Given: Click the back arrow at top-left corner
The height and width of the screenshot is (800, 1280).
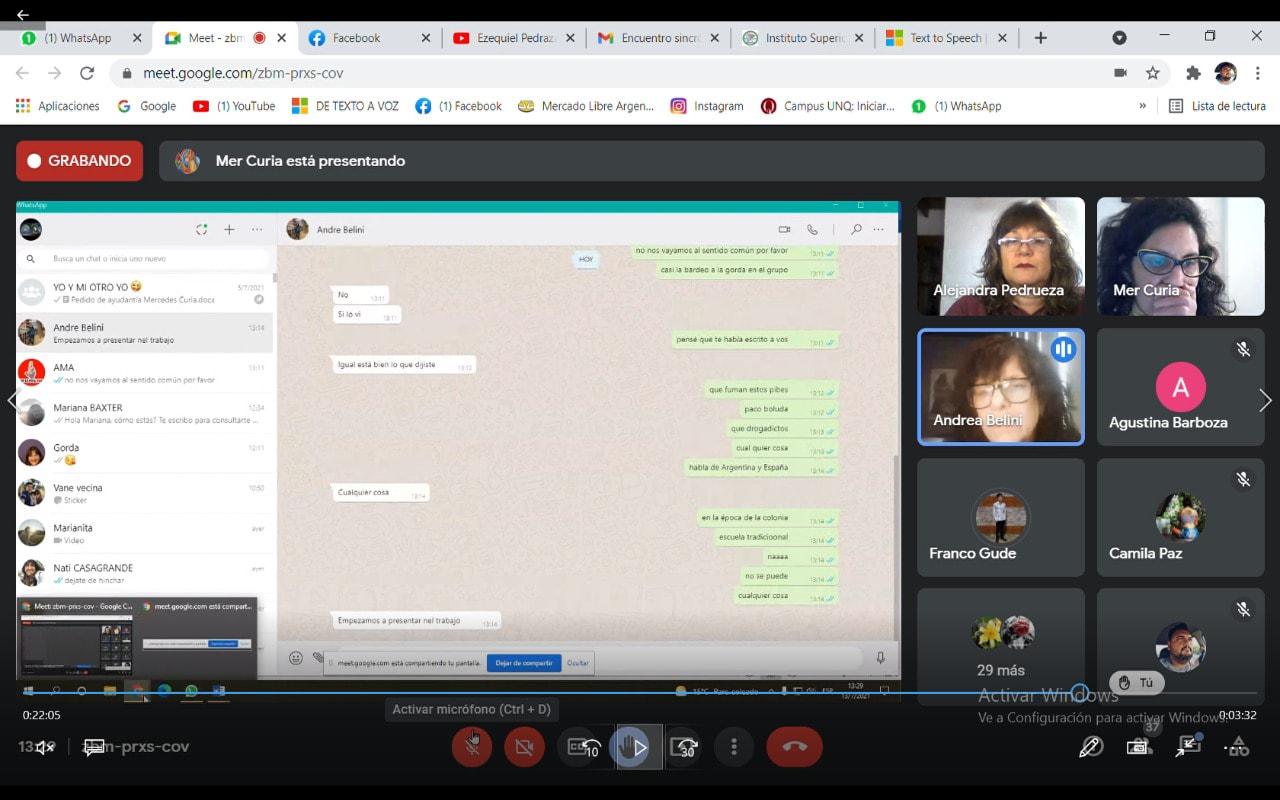Looking at the screenshot, I should coord(22,15).
